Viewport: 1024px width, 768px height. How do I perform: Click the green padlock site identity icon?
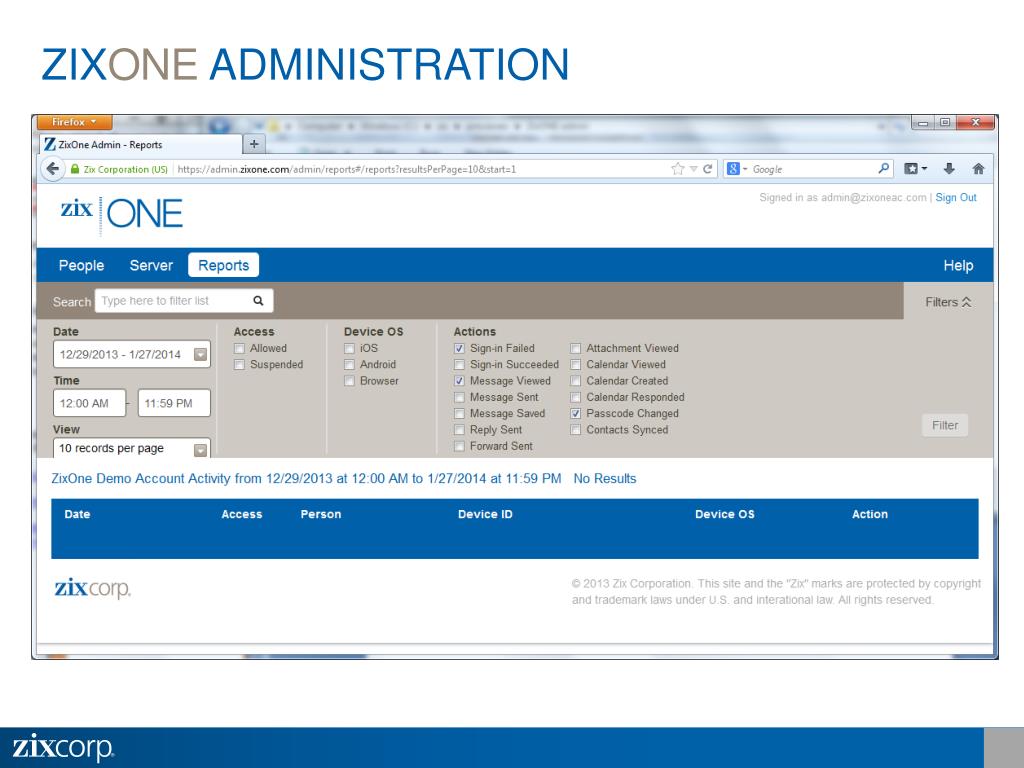coord(74,169)
